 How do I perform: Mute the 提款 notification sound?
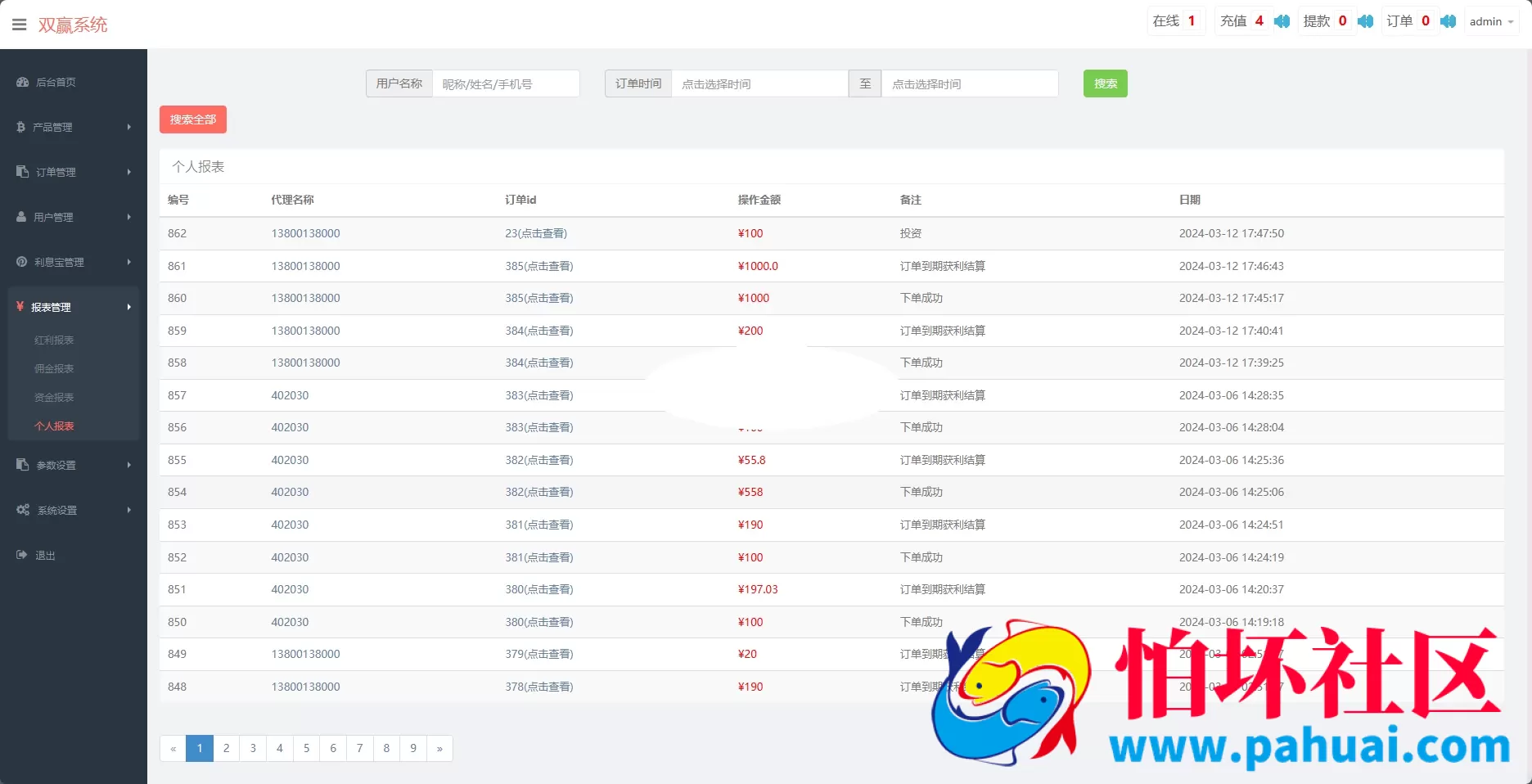[x=1365, y=21]
